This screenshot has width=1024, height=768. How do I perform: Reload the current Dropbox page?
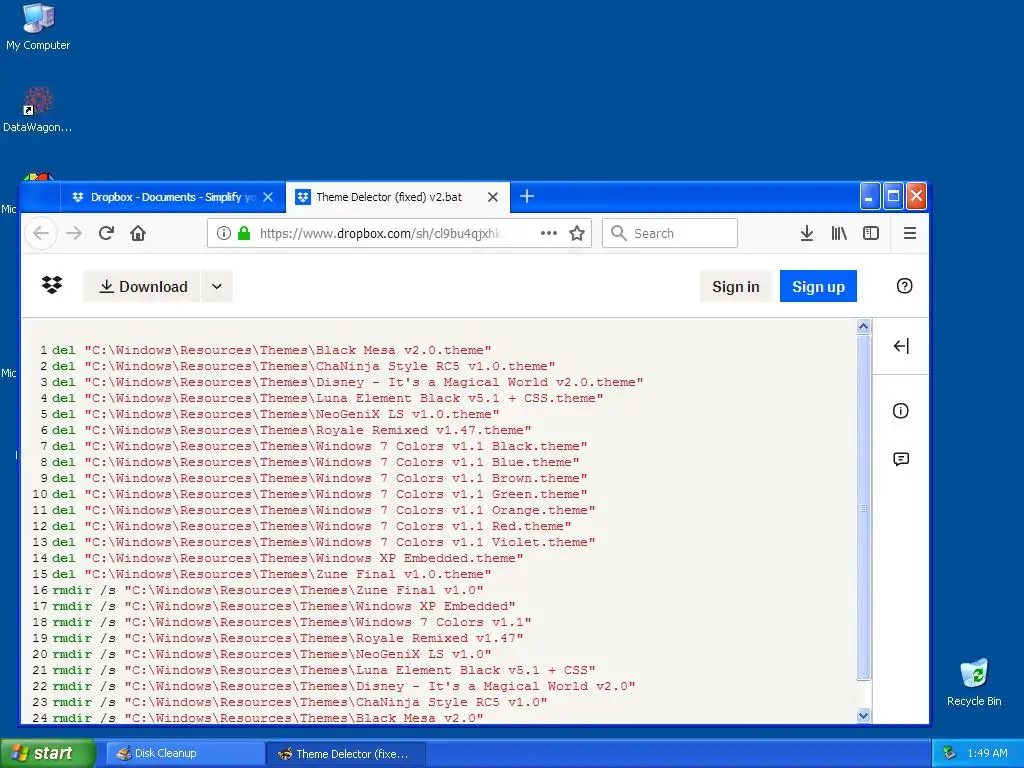[x=106, y=233]
